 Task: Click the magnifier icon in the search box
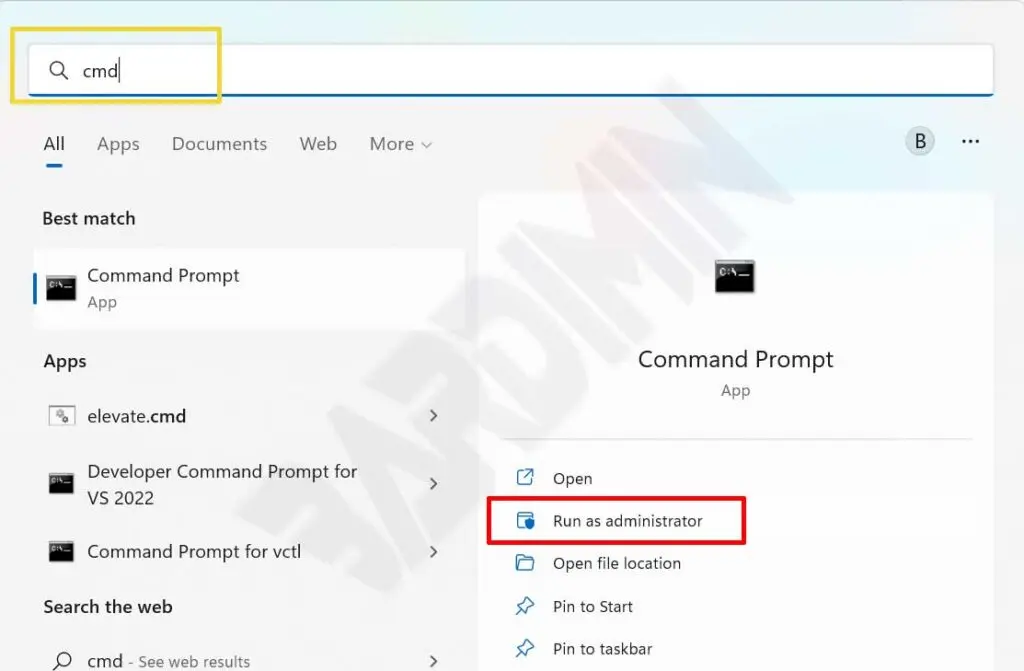(59, 70)
